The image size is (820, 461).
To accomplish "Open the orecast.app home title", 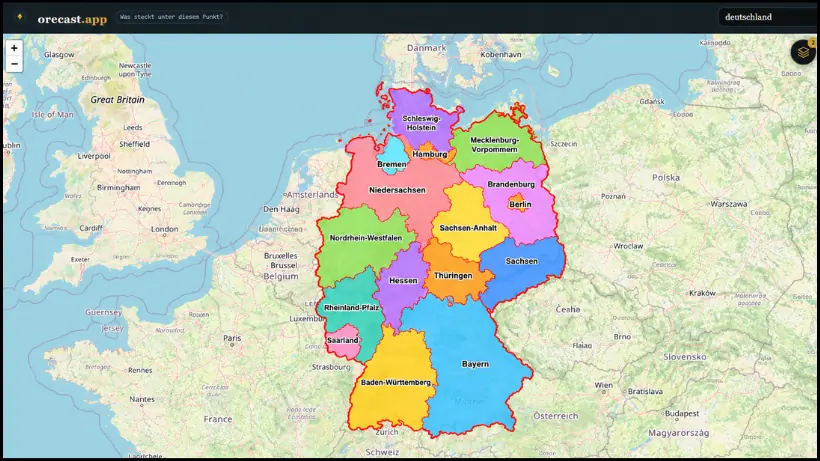I will pyautogui.click(x=72, y=19).
